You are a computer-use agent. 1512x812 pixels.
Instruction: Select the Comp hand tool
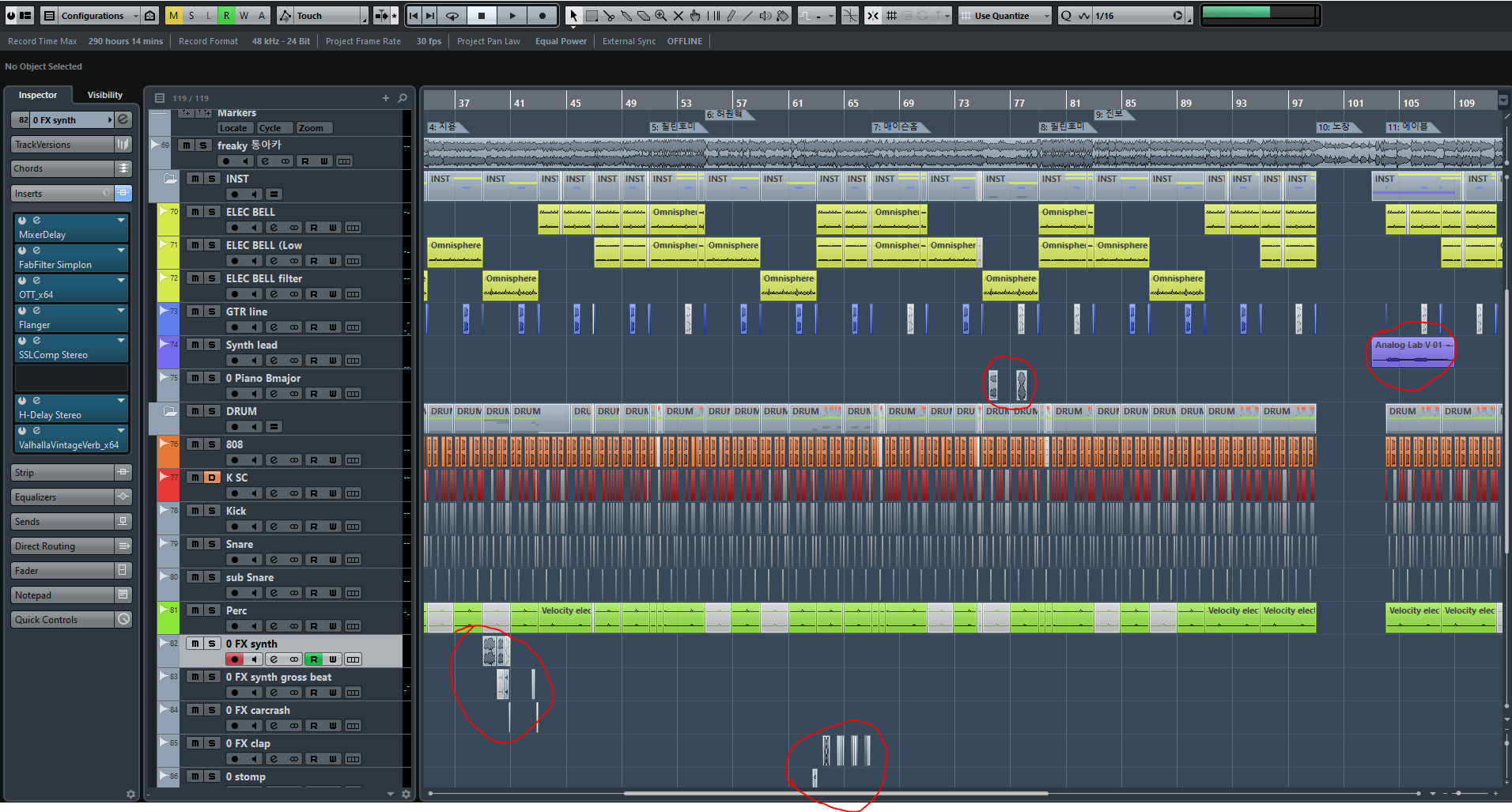coord(695,16)
